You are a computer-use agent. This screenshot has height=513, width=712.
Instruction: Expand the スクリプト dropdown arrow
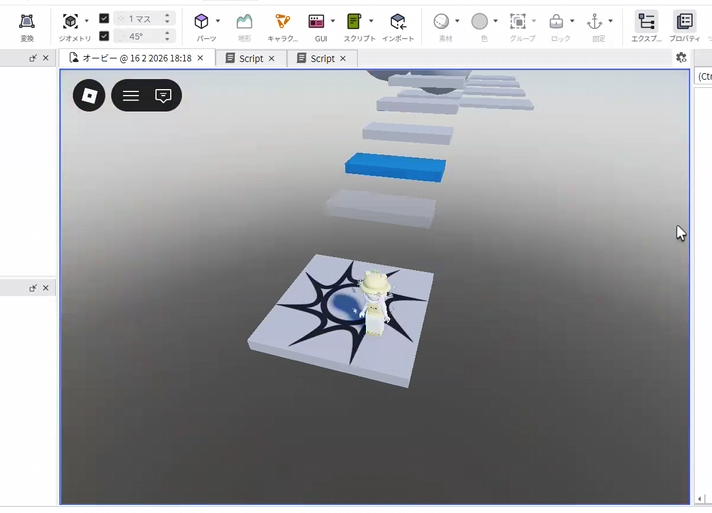(371, 21)
